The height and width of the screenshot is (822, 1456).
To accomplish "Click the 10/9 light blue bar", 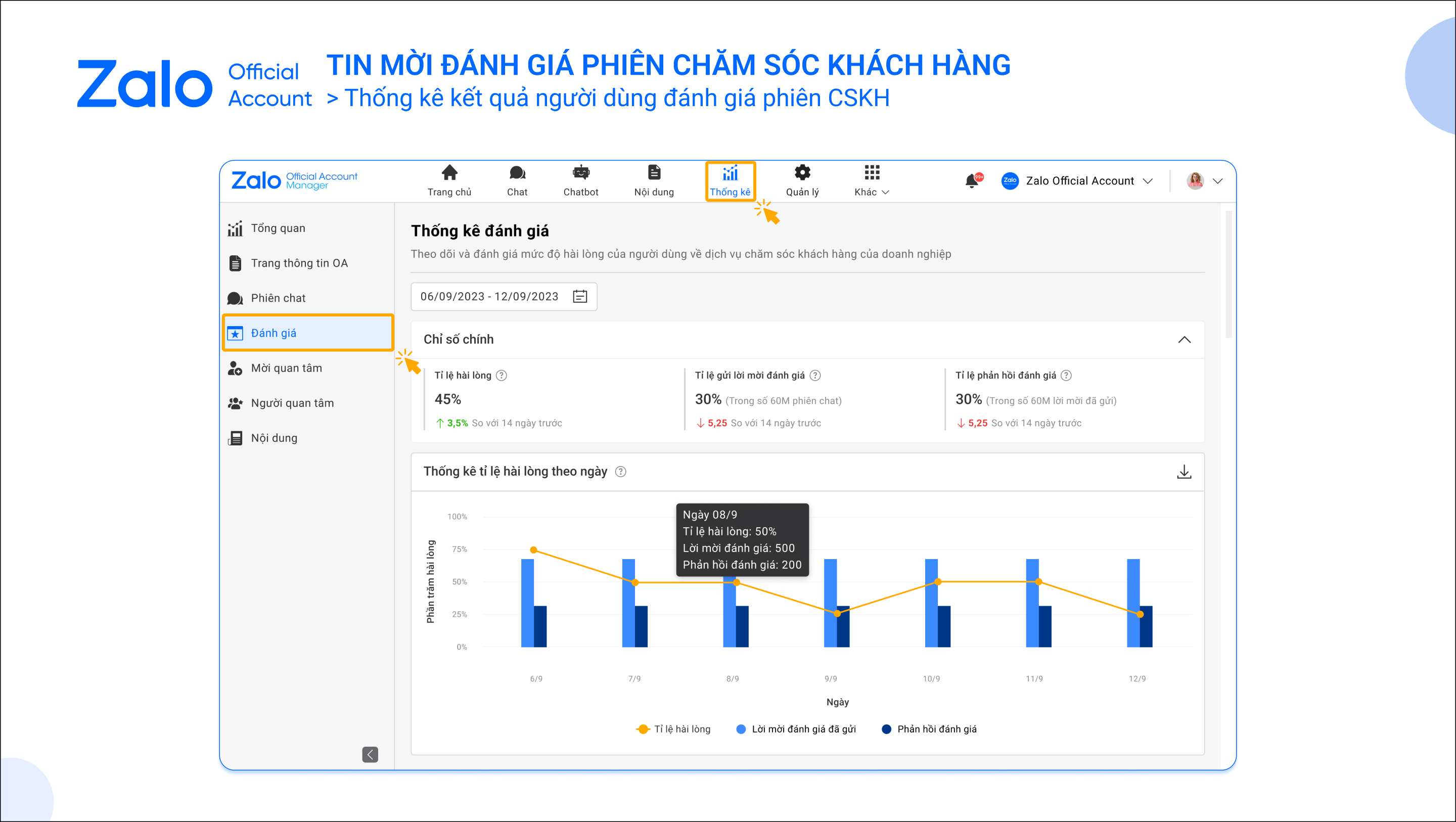I will (x=931, y=603).
